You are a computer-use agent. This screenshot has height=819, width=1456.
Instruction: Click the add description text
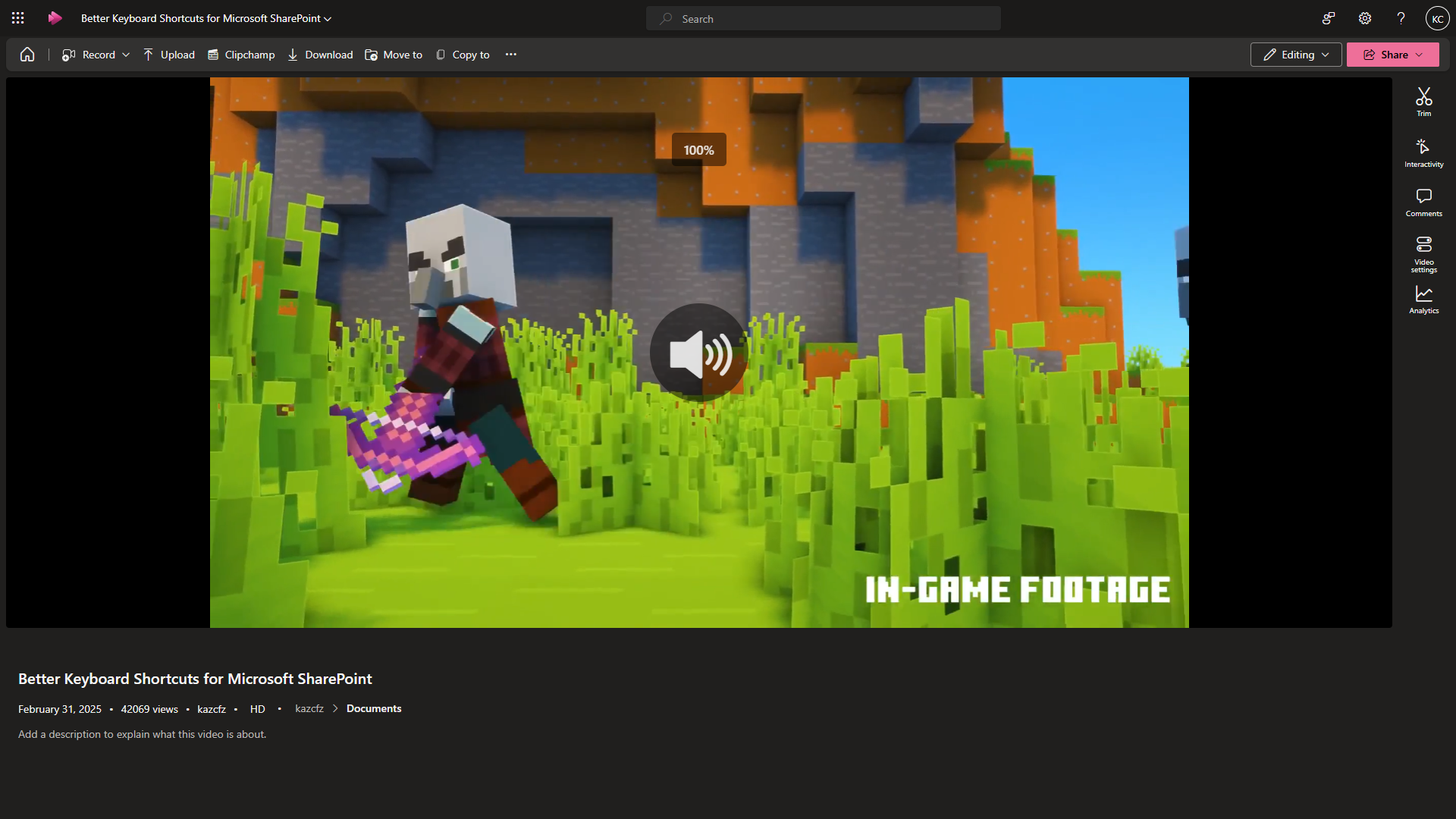pyautogui.click(x=143, y=734)
